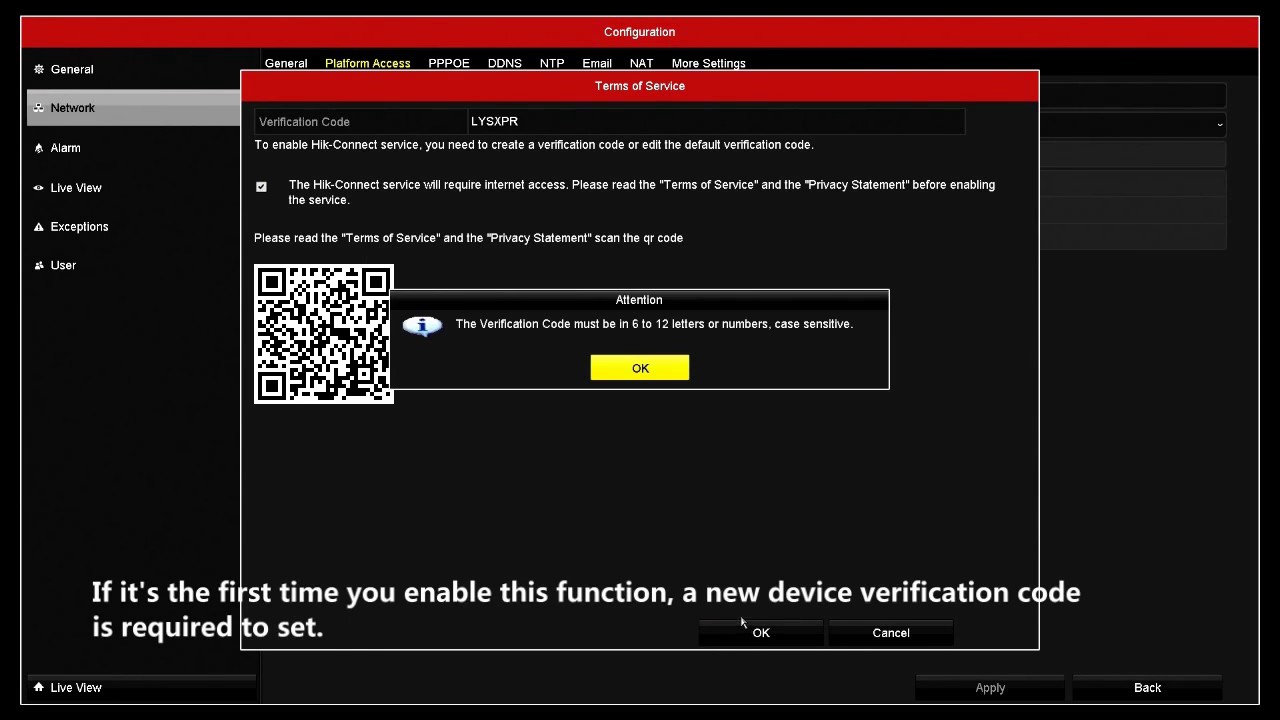Go to the NAT tab
This screenshot has width=1280, height=720.
click(641, 63)
